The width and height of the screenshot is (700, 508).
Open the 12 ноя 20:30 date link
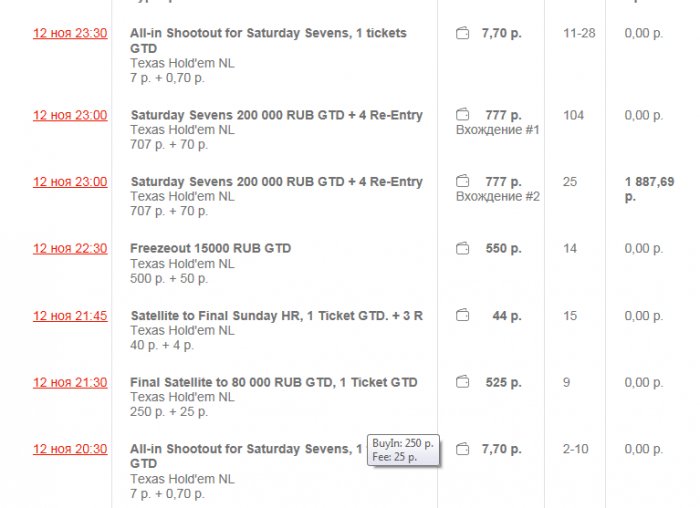point(70,449)
